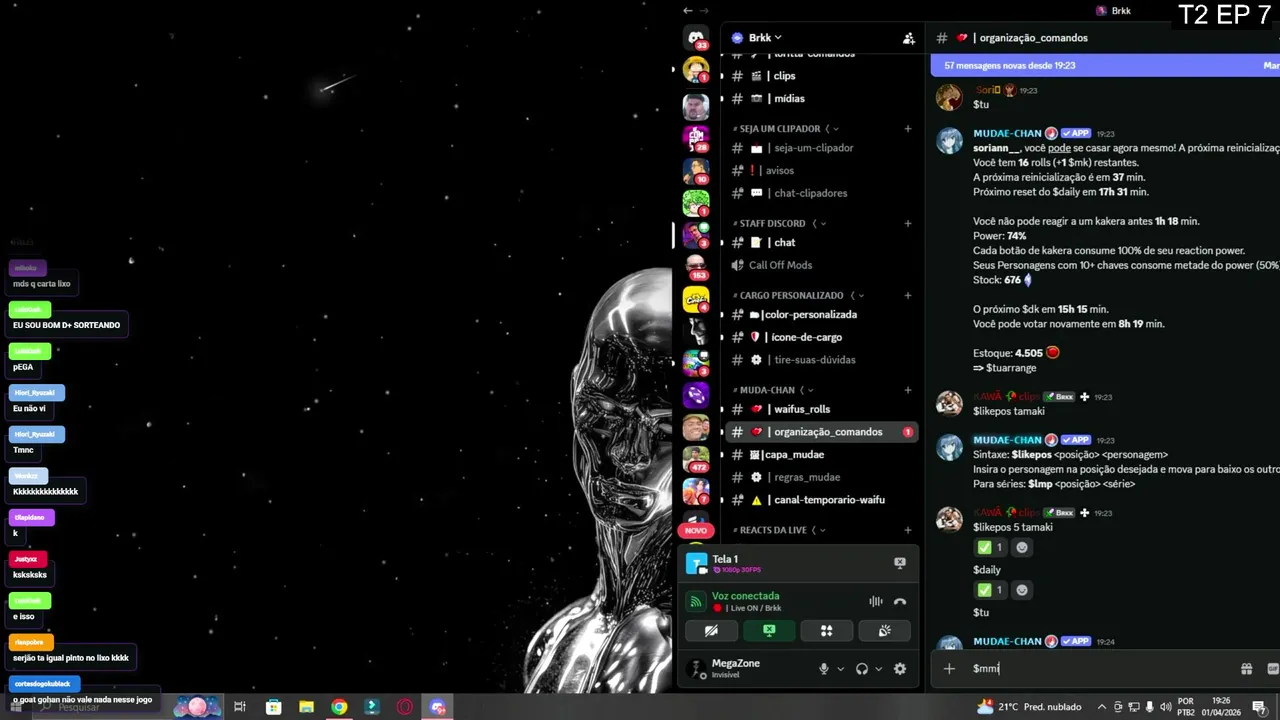Viewport: 1280px width, 720px height.
Task: Open chat-clipadores channel
Action: (x=821, y=193)
